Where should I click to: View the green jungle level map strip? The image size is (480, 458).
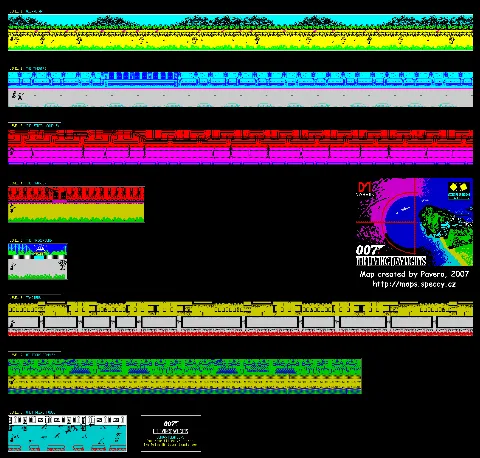[185, 376]
